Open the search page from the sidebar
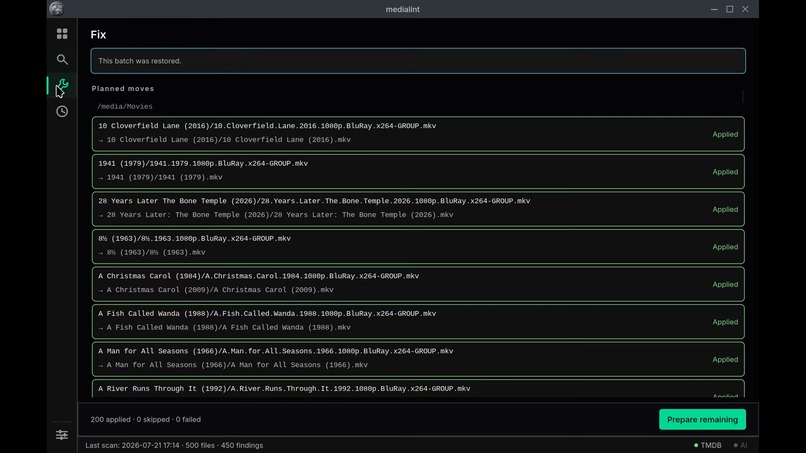The height and width of the screenshot is (453, 806). click(x=62, y=60)
